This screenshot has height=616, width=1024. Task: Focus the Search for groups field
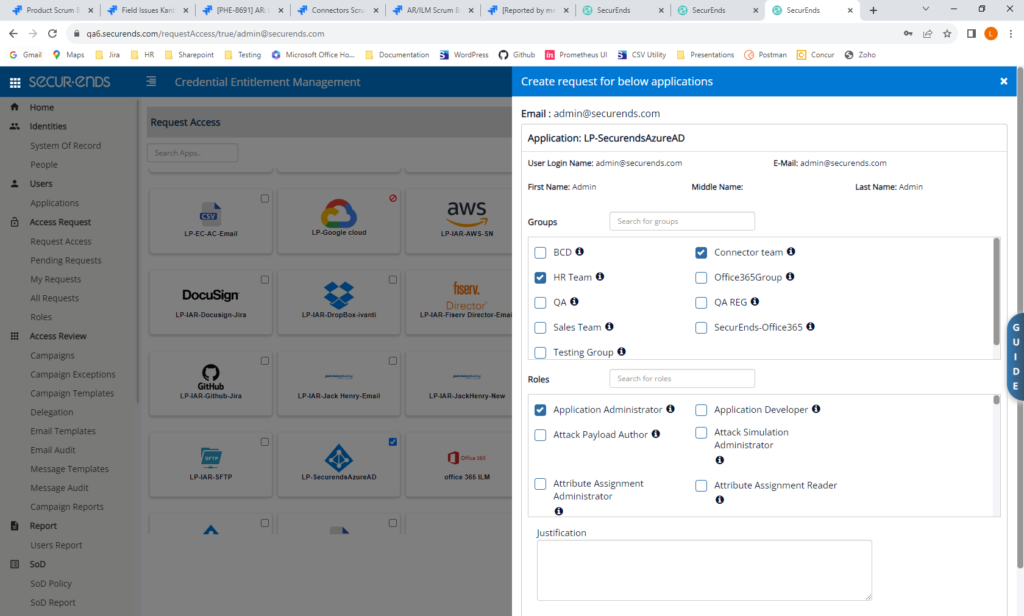682,221
